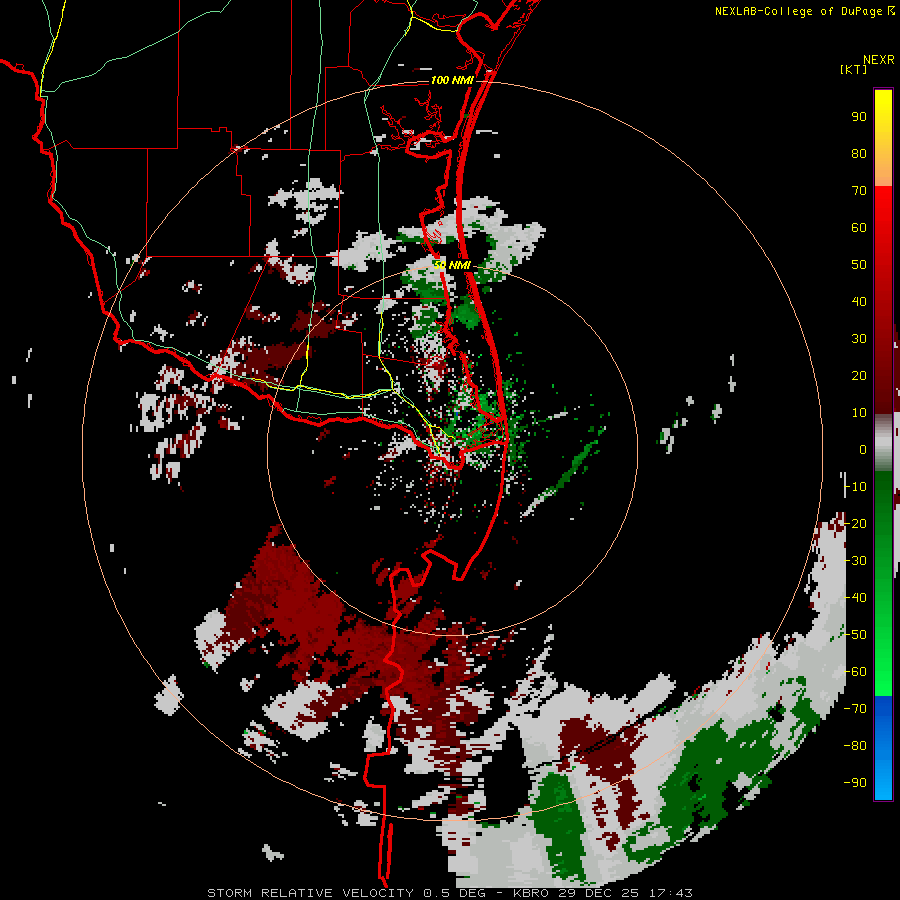Image resolution: width=900 pixels, height=900 pixels.
Task: Click the 90 value on the velocity scale
Action: (x=859, y=117)
